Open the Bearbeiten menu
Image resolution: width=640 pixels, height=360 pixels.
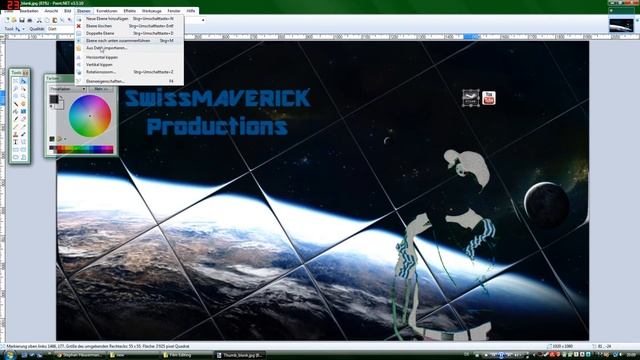(29, 11)
